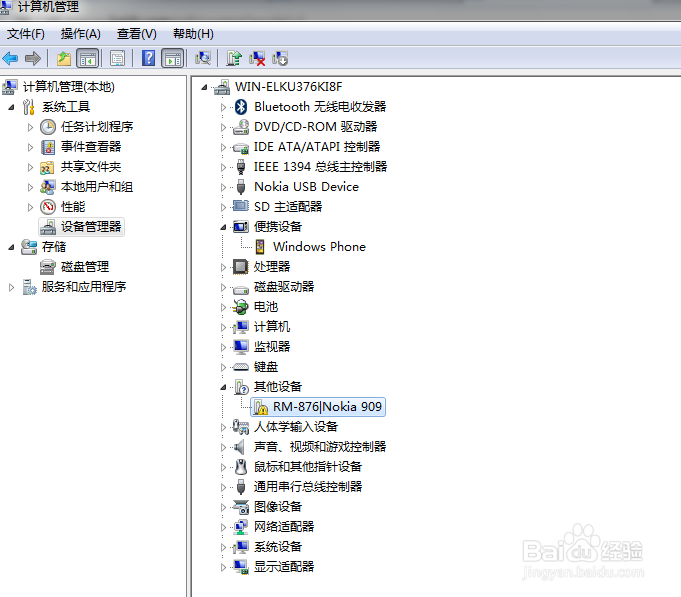
Task: Click the Forward arrow toolbar icon
Action: (33, 58)
